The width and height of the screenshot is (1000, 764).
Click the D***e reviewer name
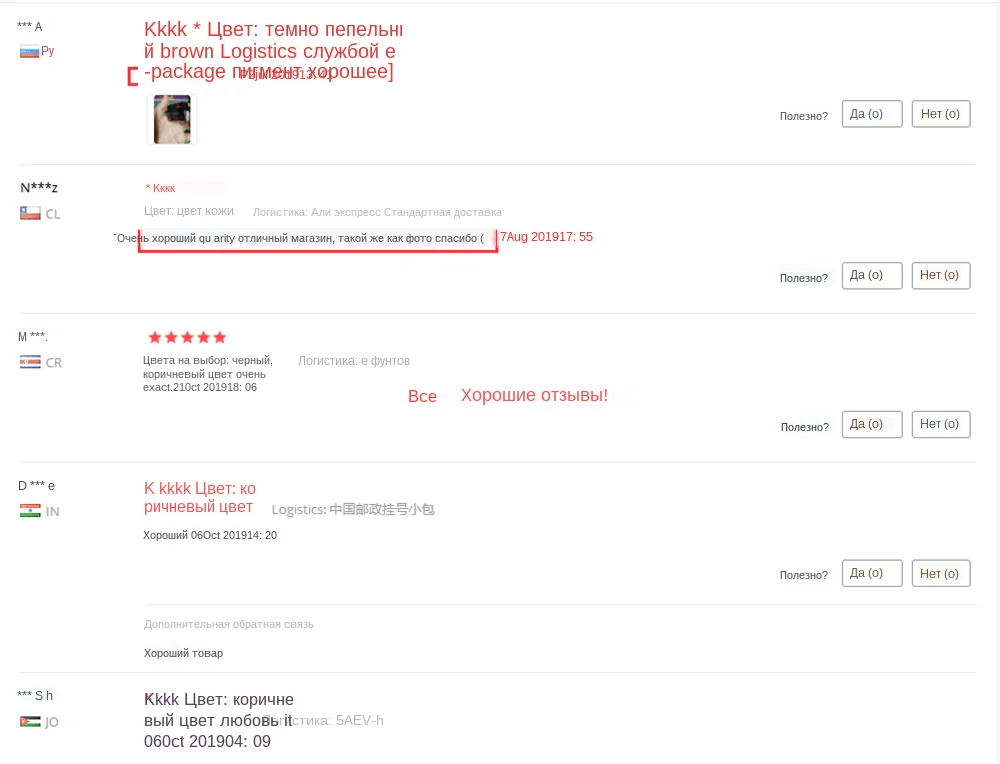[x=36, y=485]
